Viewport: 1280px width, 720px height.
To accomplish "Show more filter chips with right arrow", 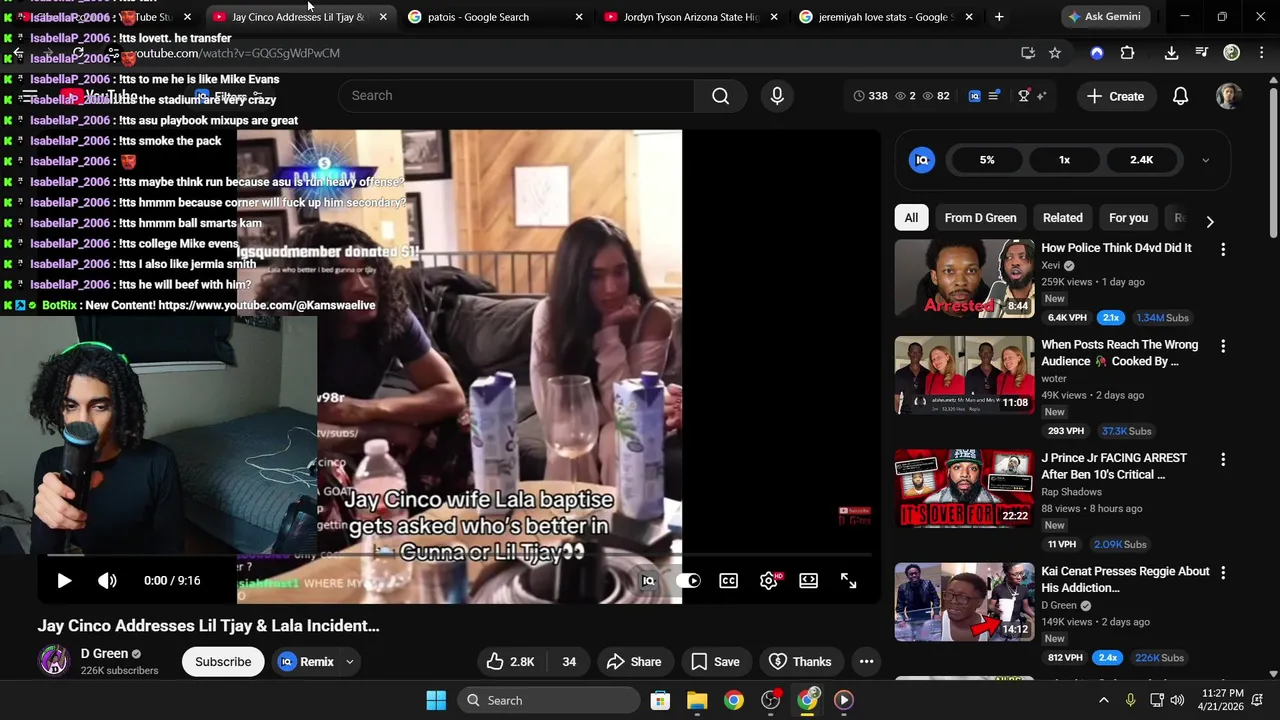I will coord(1209,221).
